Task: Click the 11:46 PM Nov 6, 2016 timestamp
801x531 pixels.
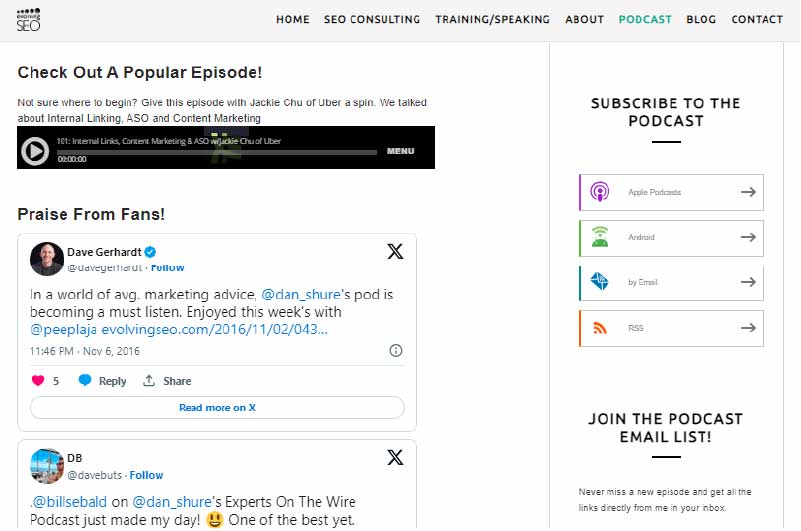Action: point(85,351)
